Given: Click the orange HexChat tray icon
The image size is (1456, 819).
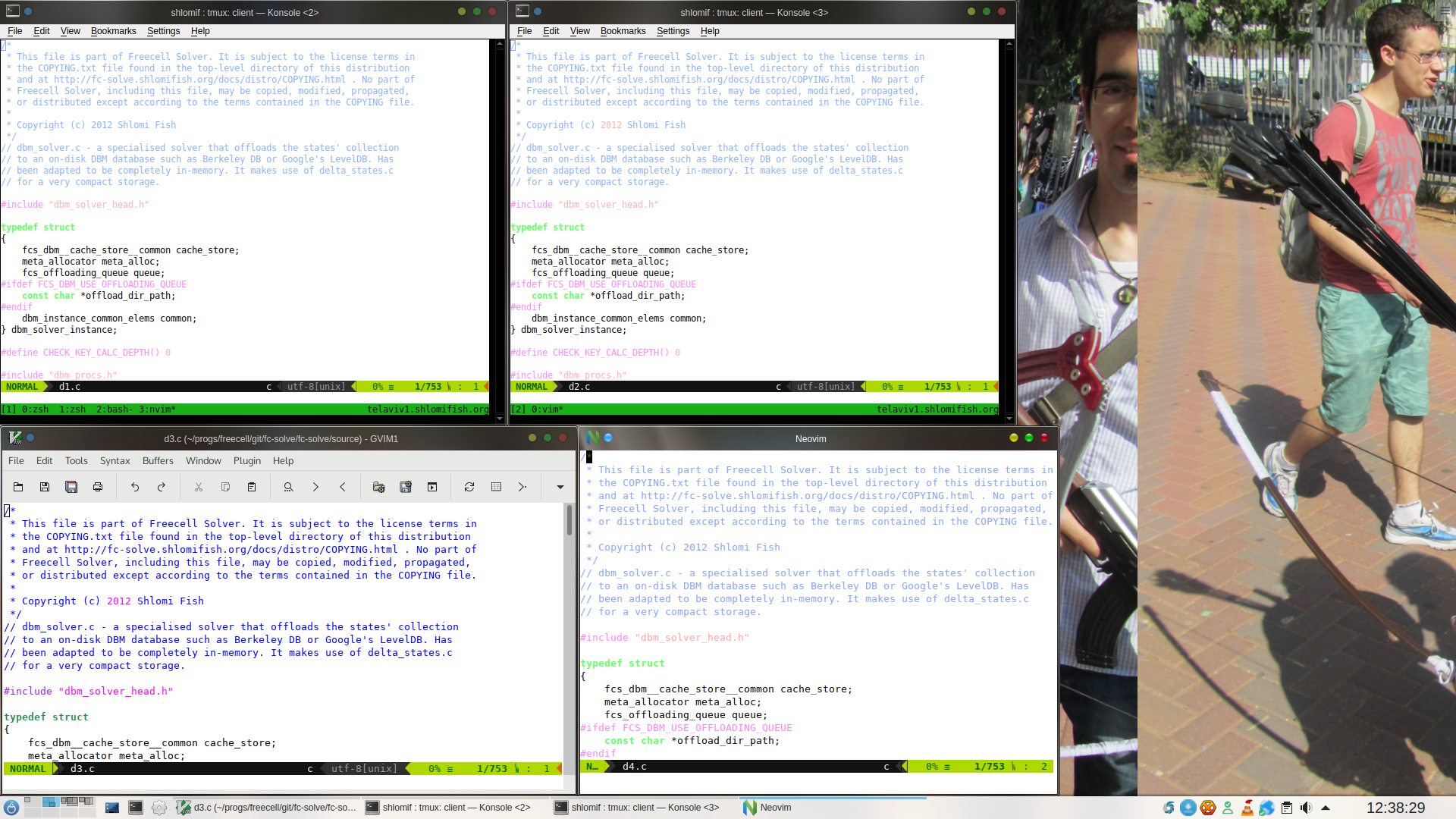Looking at the screenshot, I should pyautogui.click(x=1208, y=808).
